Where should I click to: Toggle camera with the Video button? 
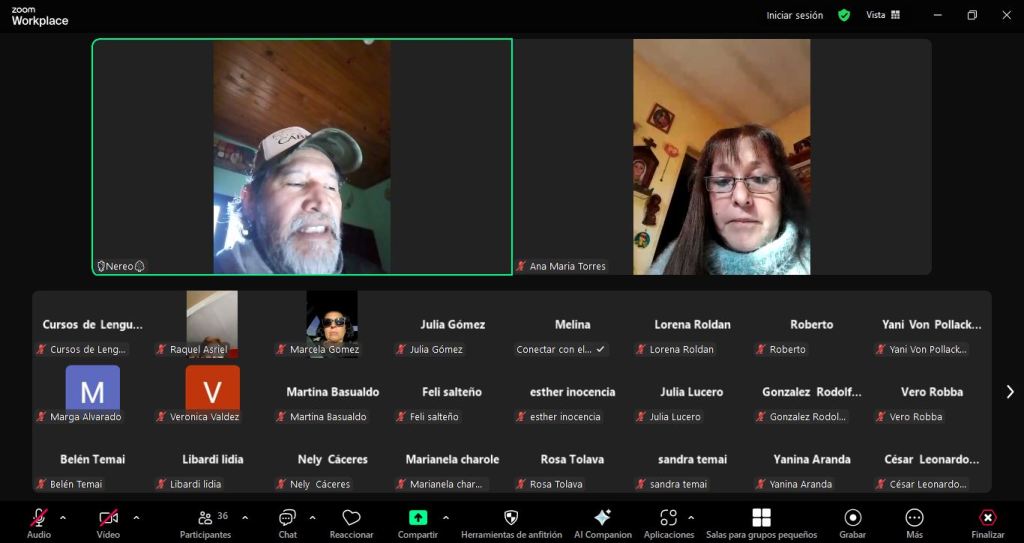pos(108,522)
